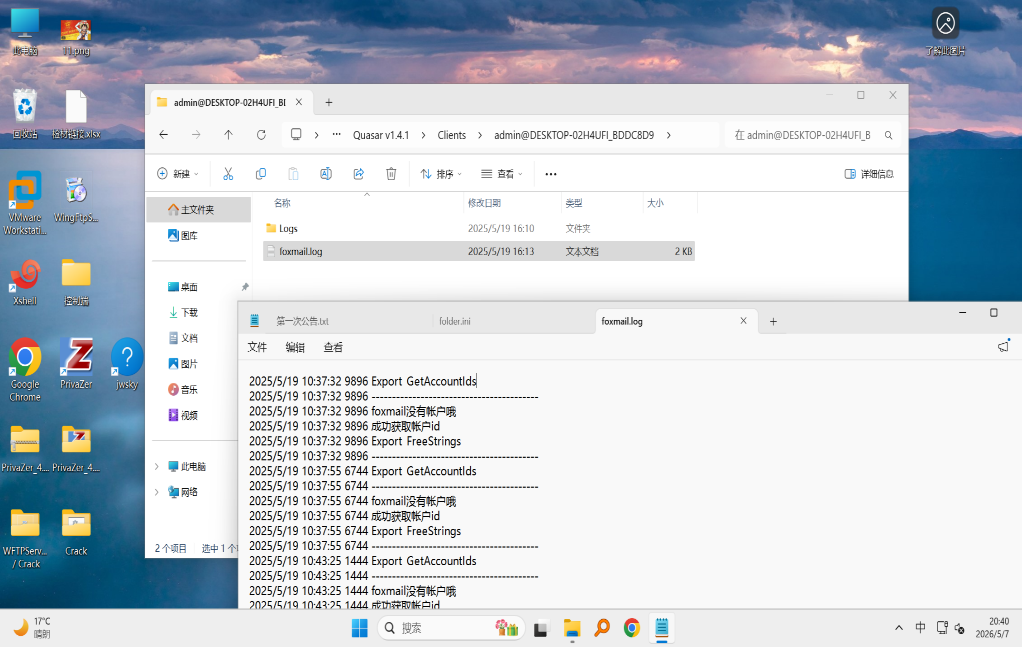Copy the selected file in Explorer toolbar
The width and height of the screenshot is (1022, 647).
tap(261, 174)
